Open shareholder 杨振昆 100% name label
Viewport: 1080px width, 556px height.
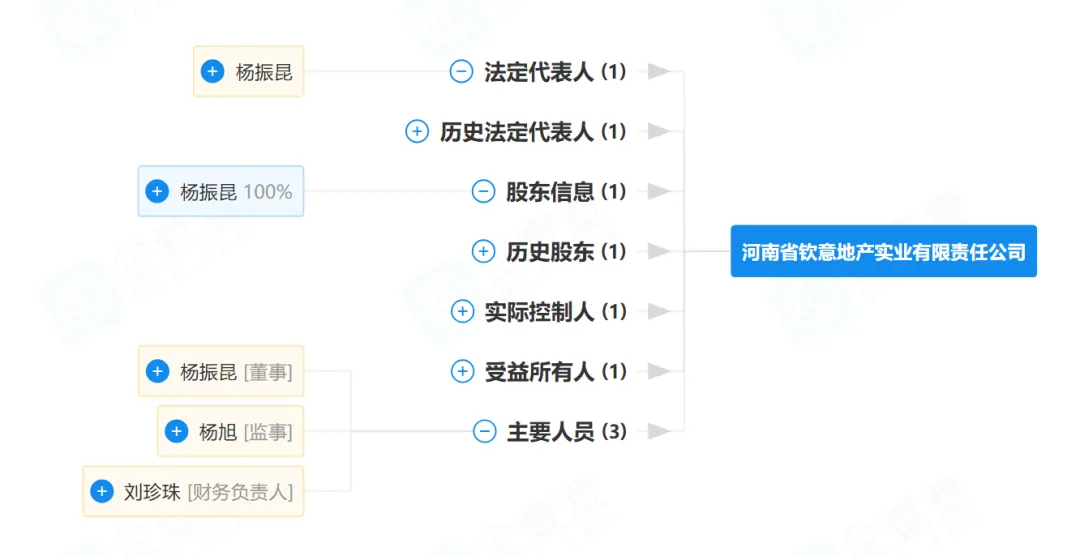coord(209,192)
